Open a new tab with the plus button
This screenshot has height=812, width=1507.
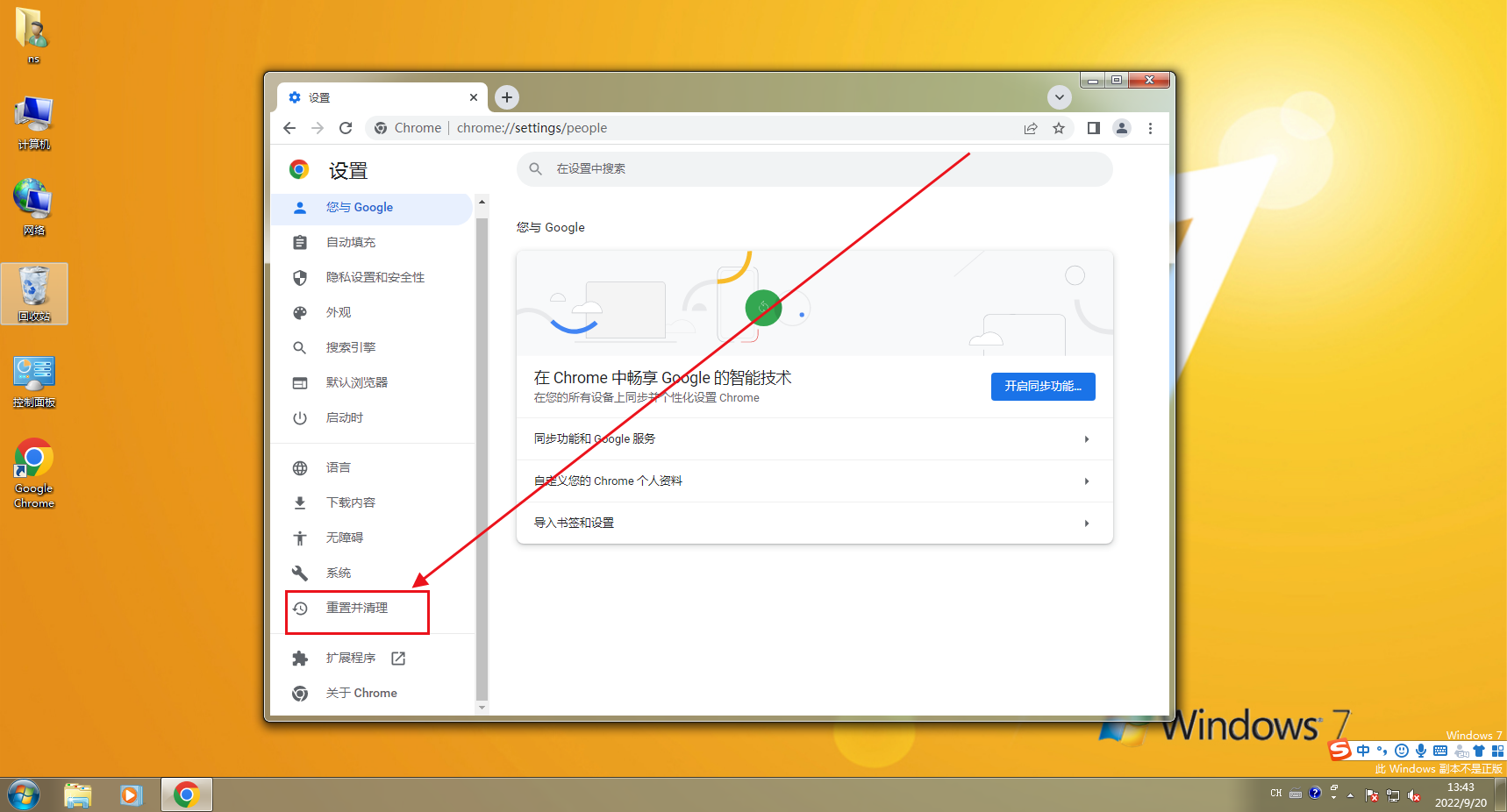507,97
